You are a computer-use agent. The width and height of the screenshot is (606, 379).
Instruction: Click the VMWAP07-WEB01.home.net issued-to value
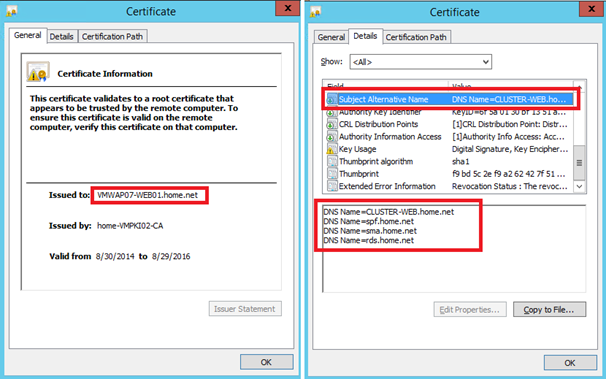148,195
